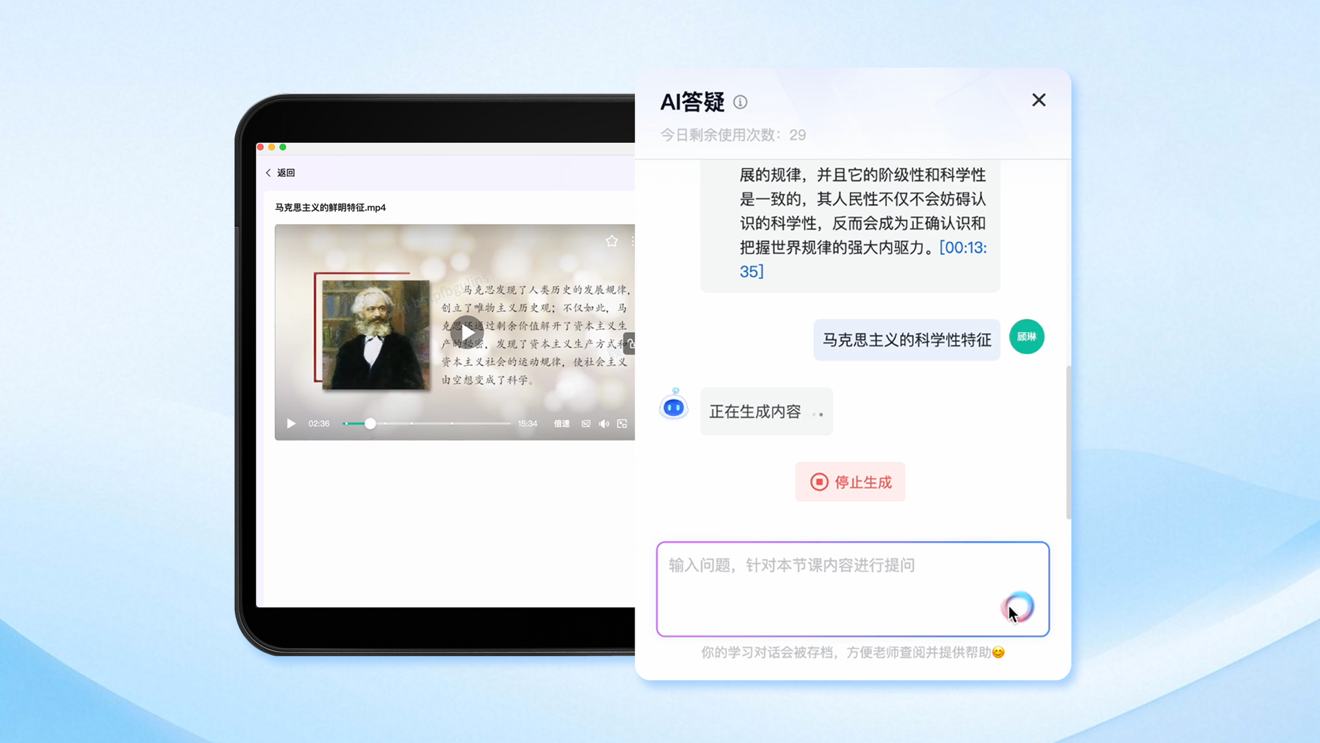Close the AI答疑 panel
The height and width of the screenshot is (743, 1320).
[x=1039, y=100]
